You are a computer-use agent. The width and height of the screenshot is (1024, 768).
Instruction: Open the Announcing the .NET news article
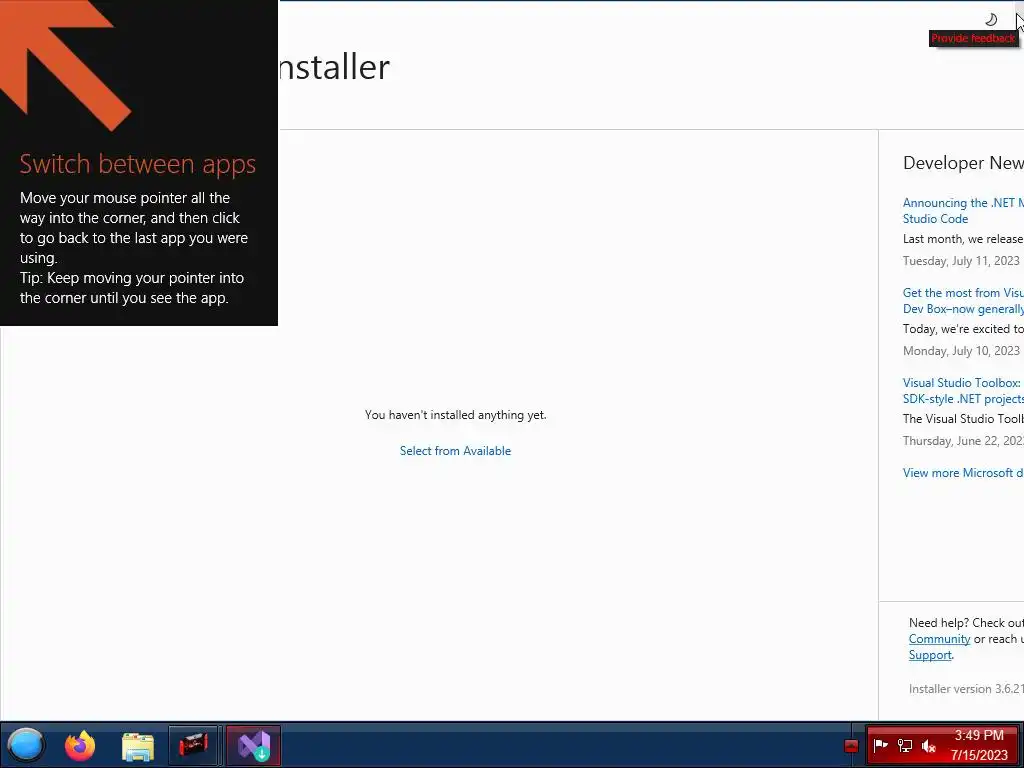963,210
